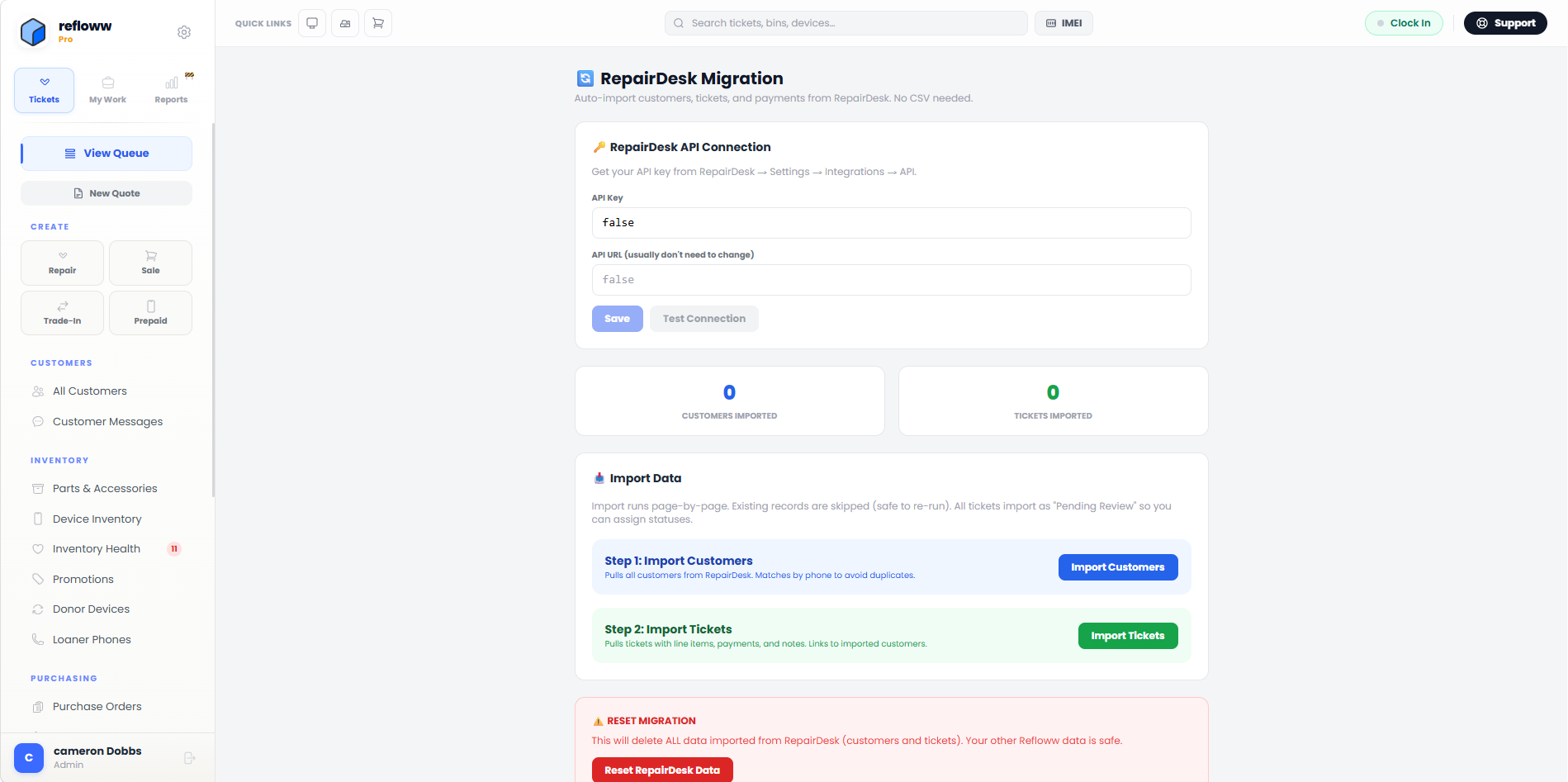Click the Inventory Health heart icon
1568x782 pixels.
(38, 549)
